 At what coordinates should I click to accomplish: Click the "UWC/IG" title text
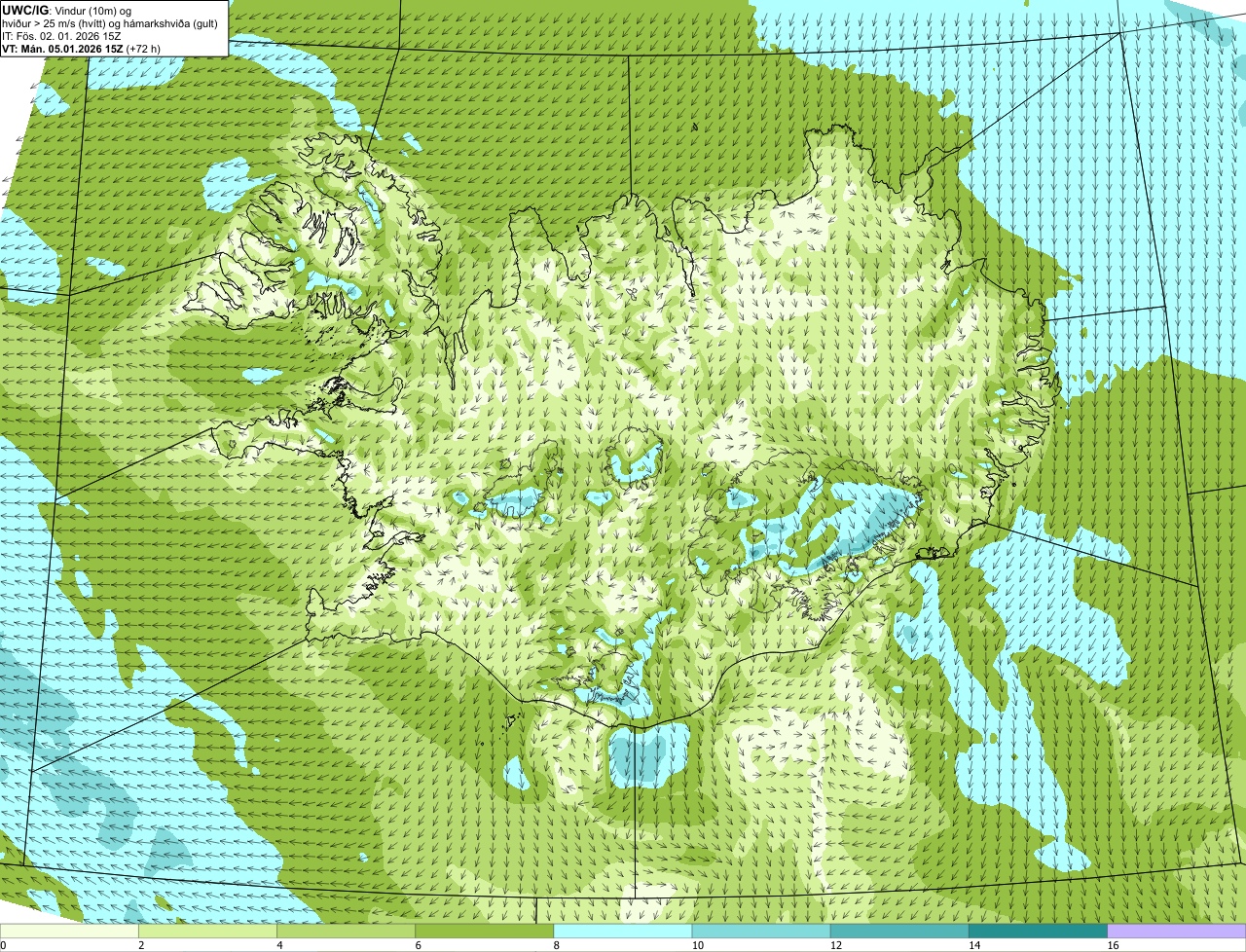point(24,10)
